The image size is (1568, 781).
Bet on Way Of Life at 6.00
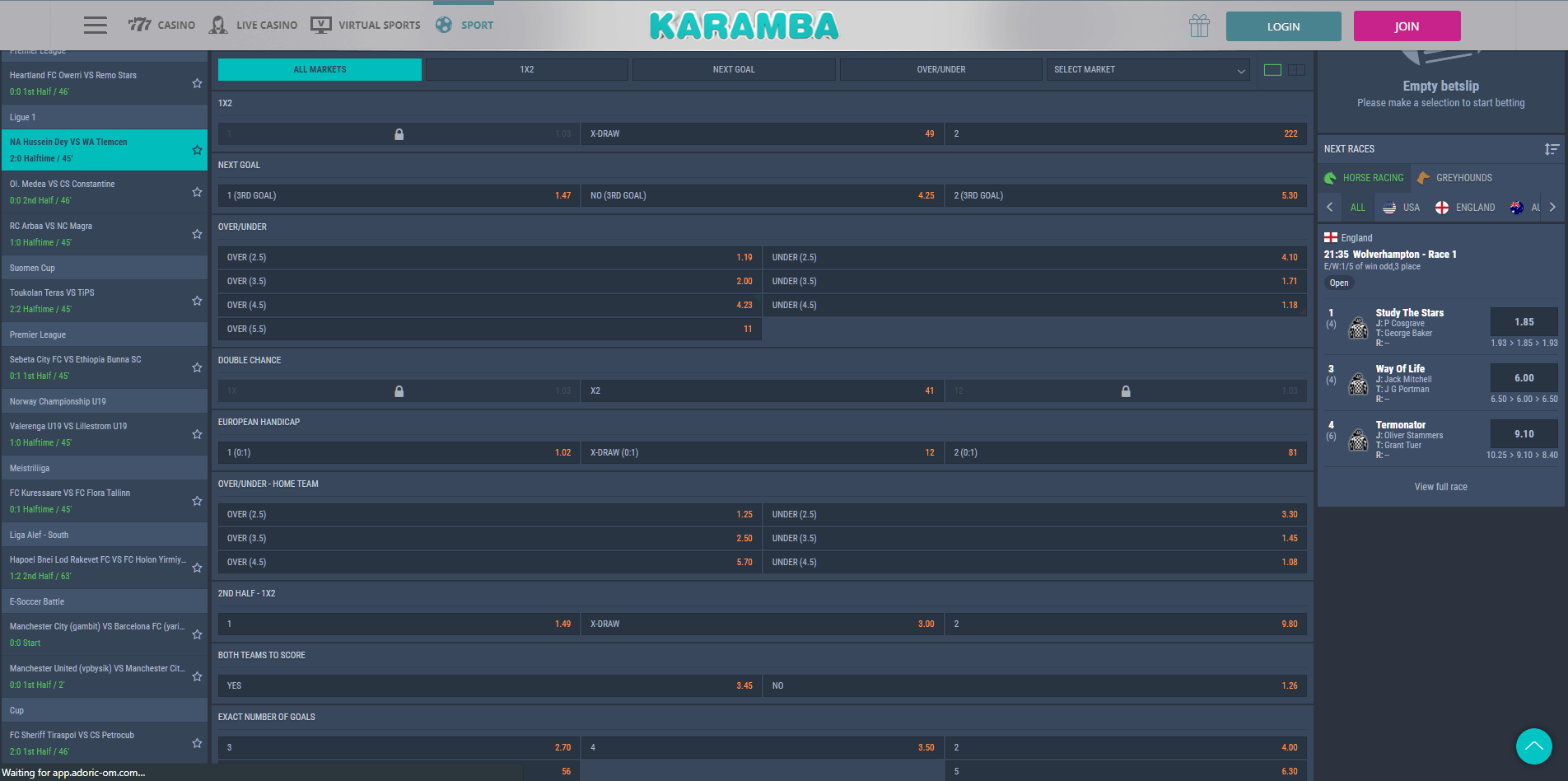[1524, 378]
